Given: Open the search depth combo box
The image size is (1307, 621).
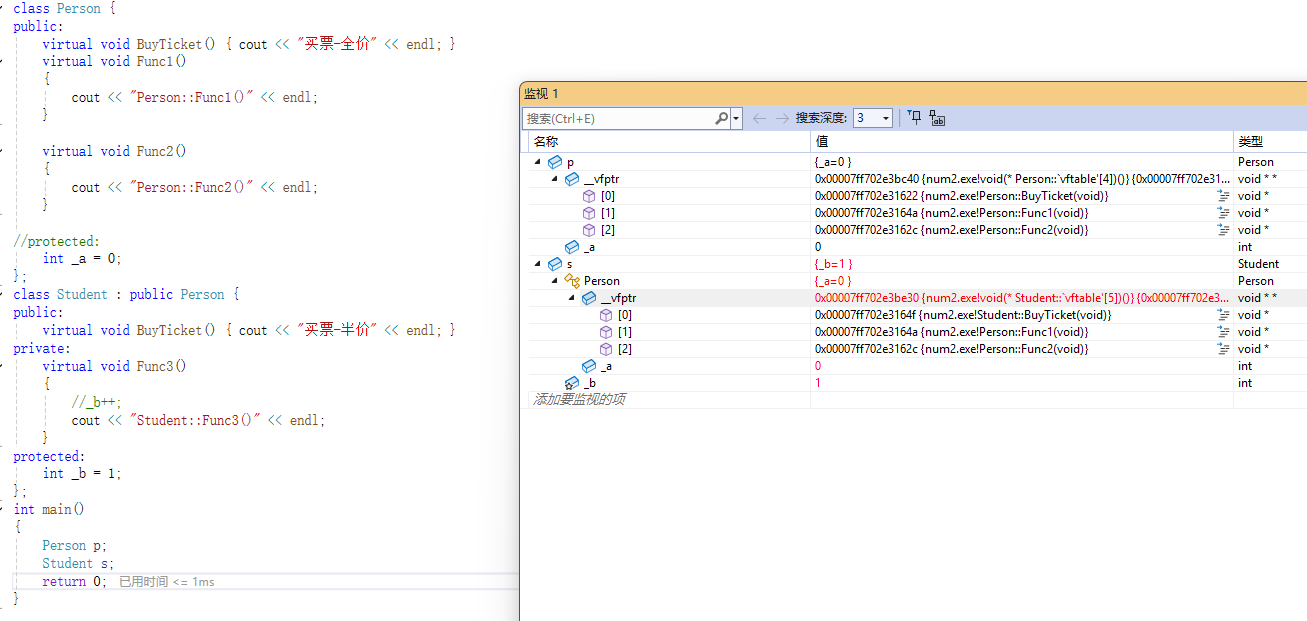Looking at the screenshot, I should pos(872,118).
